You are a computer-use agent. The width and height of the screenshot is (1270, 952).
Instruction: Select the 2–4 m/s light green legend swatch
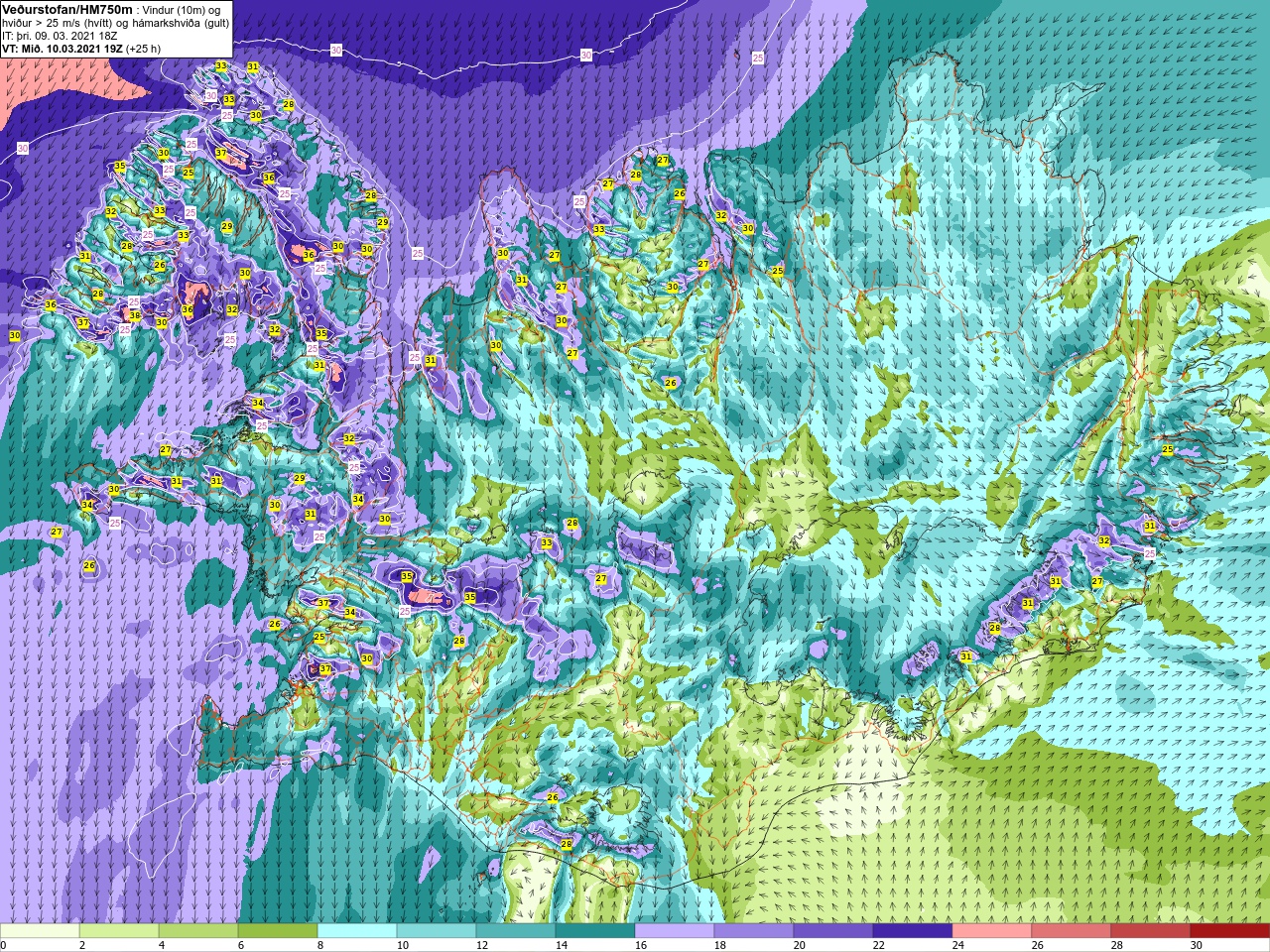tap(119, 931)
